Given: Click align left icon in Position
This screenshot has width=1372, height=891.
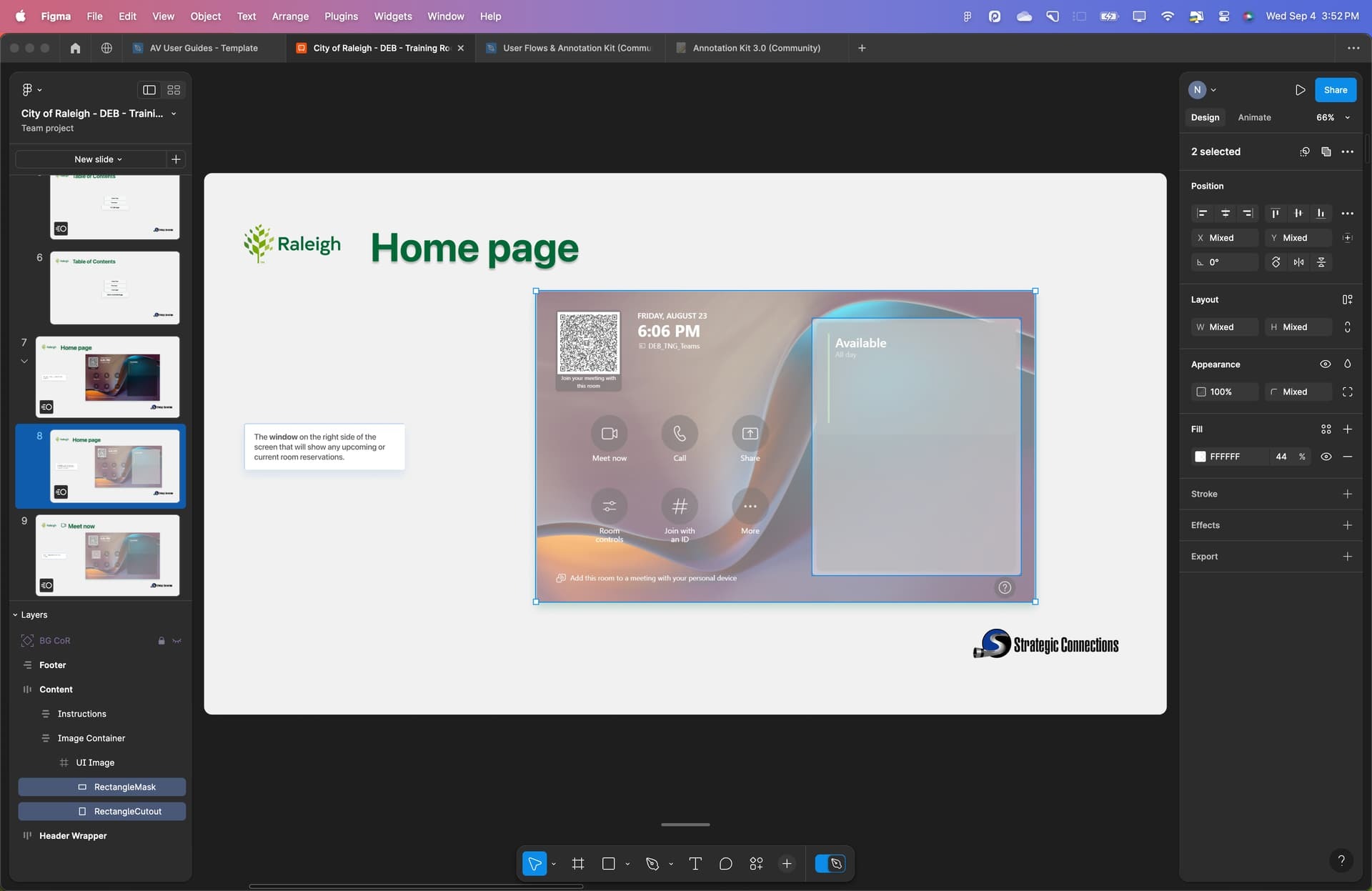Looking at the screenshot, I should point(1203,214).
